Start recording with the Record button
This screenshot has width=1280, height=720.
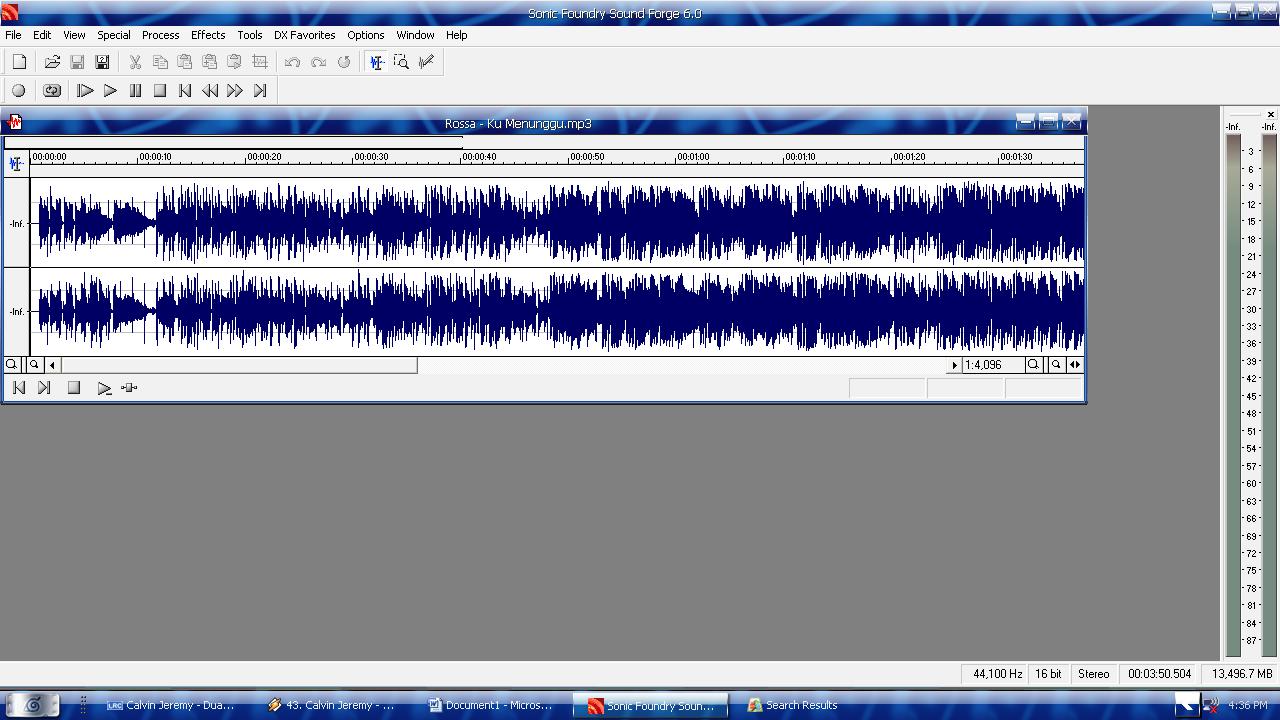[x=19, y=91]
